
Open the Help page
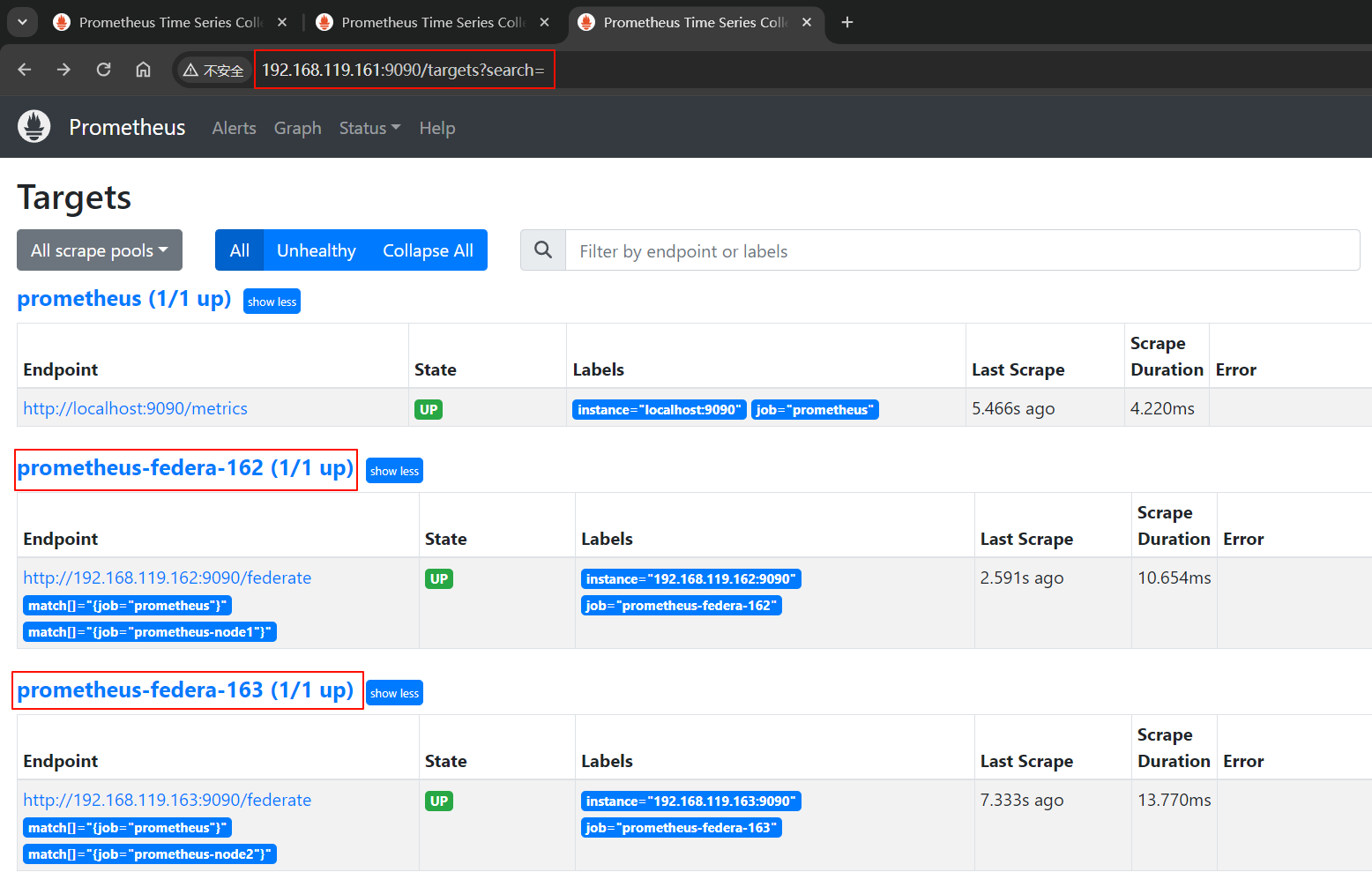(436, 128)
